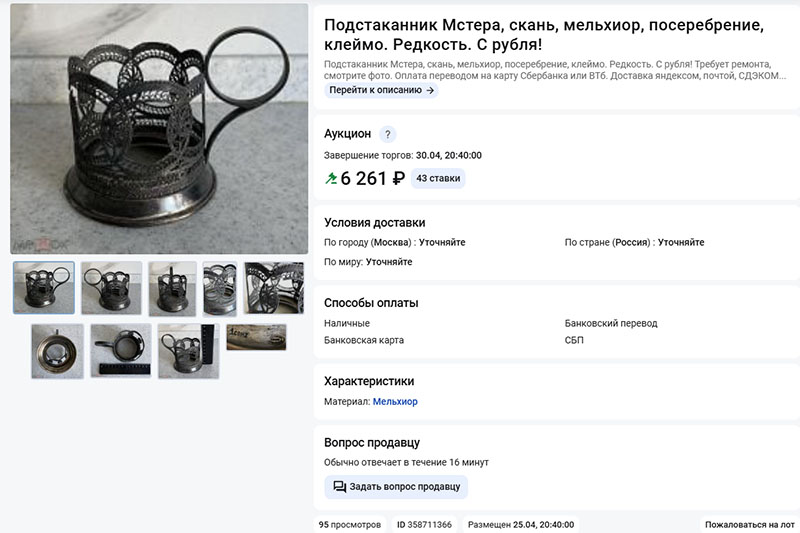Open 'Перейти к описанию' description link
The image size is (800, 533).
[381, 90]
